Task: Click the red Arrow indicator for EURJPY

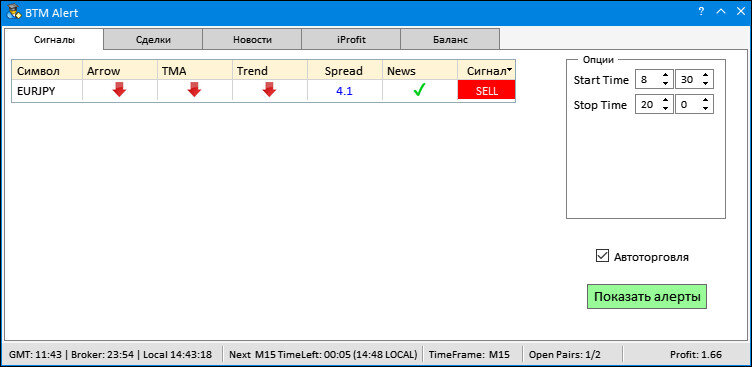Action: pyautogui.click(x=119, y=90)
